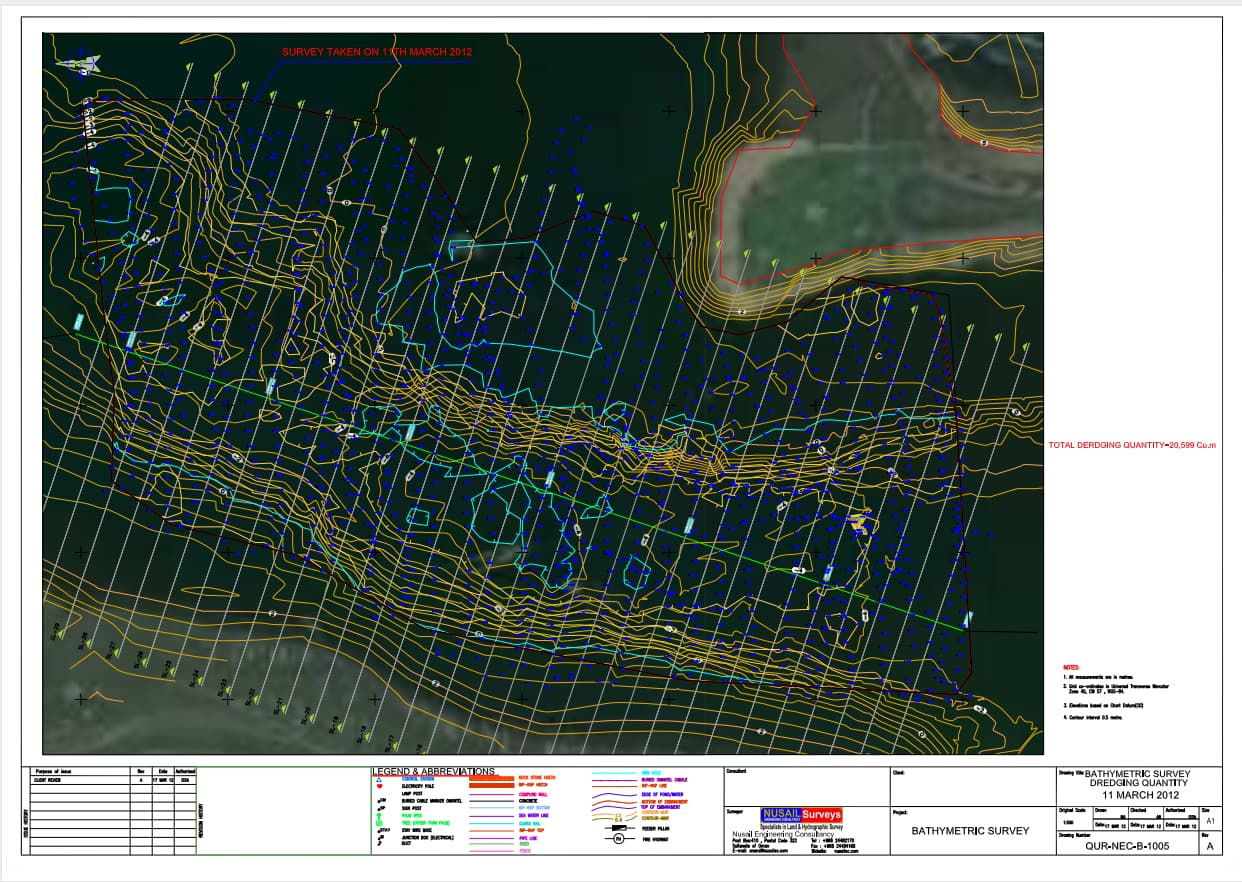The image size is (1242, 882).
Task: Click the rip-rap hatch legend swatch
Action: (491, 785)
